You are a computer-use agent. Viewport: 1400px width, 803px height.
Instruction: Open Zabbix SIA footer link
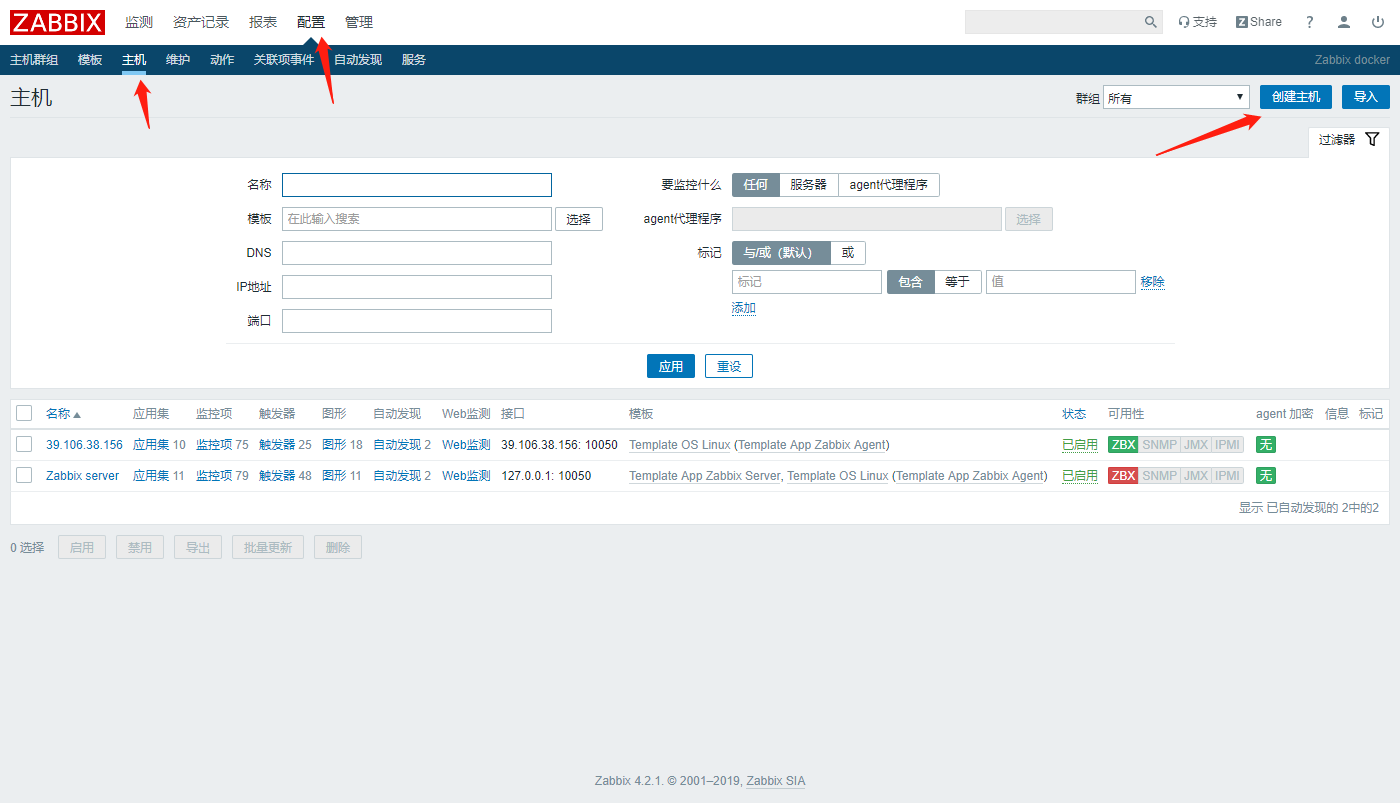click(776, 781)
